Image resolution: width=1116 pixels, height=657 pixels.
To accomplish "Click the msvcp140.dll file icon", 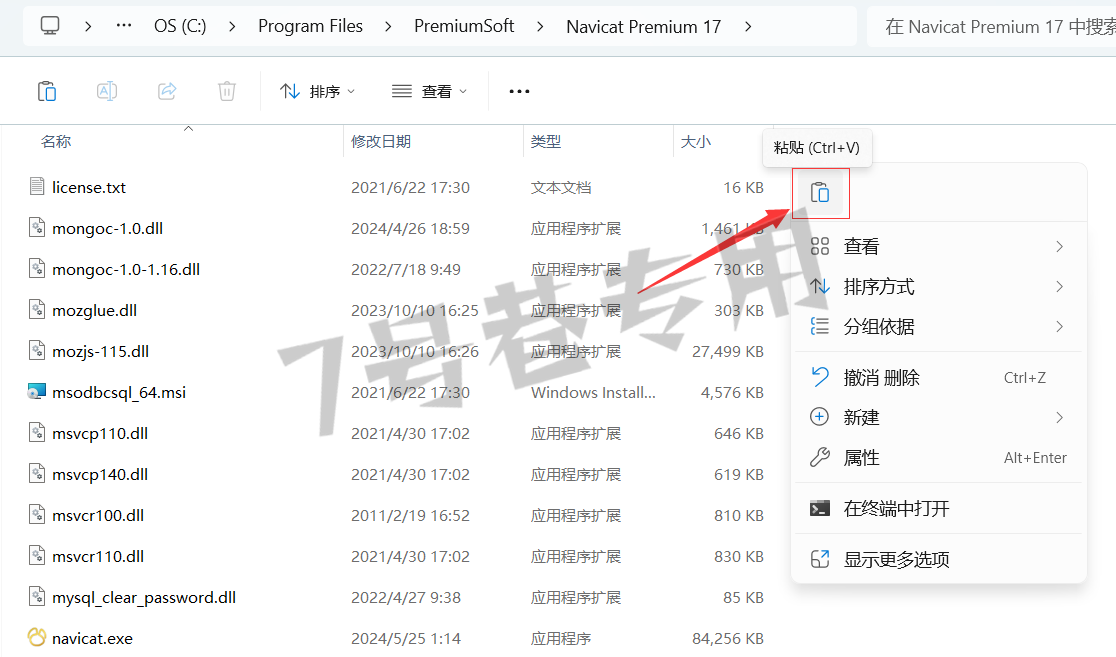I will coord(37,474).
